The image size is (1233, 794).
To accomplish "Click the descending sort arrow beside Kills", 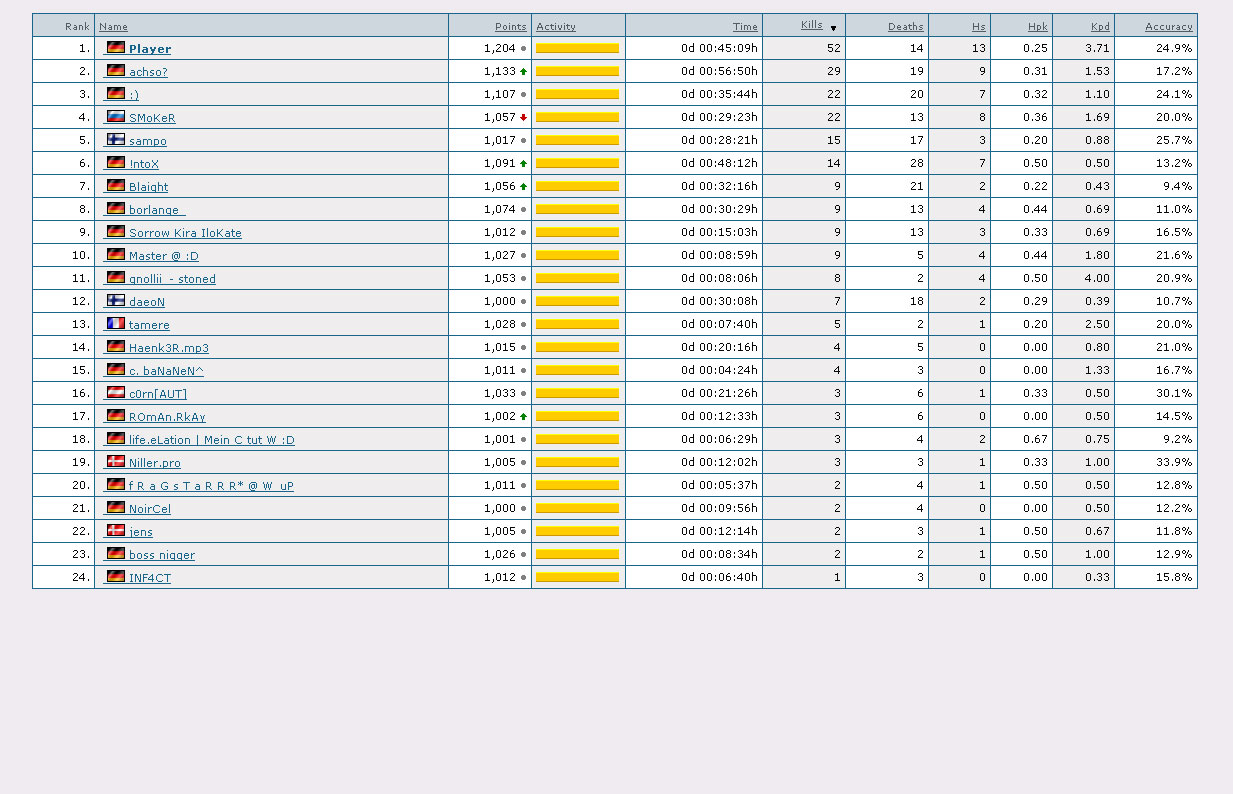I will 833,28.
